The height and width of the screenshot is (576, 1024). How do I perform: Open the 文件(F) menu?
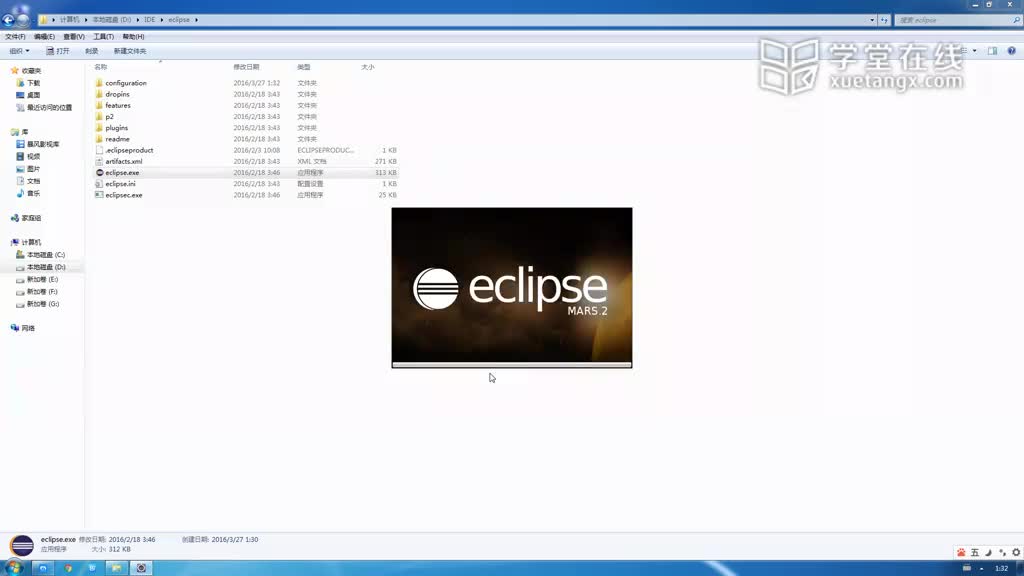point(15,37)
